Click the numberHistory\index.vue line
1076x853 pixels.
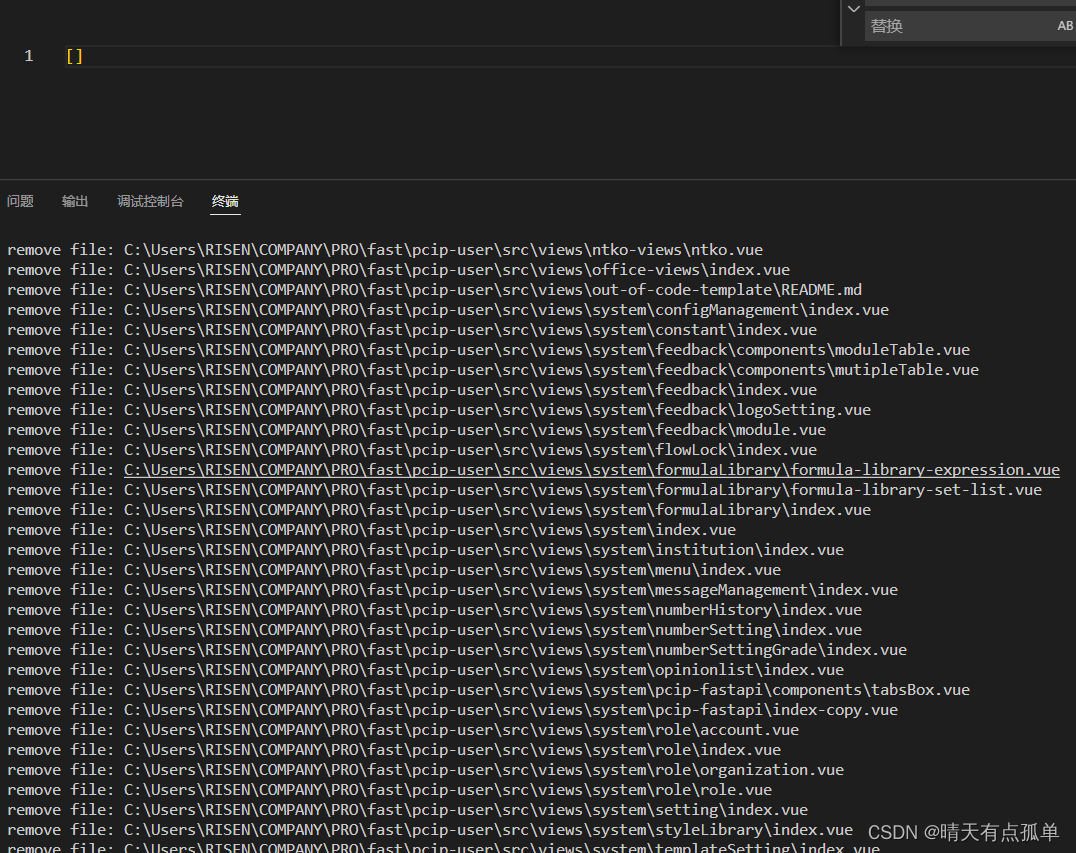coord(434,609)
